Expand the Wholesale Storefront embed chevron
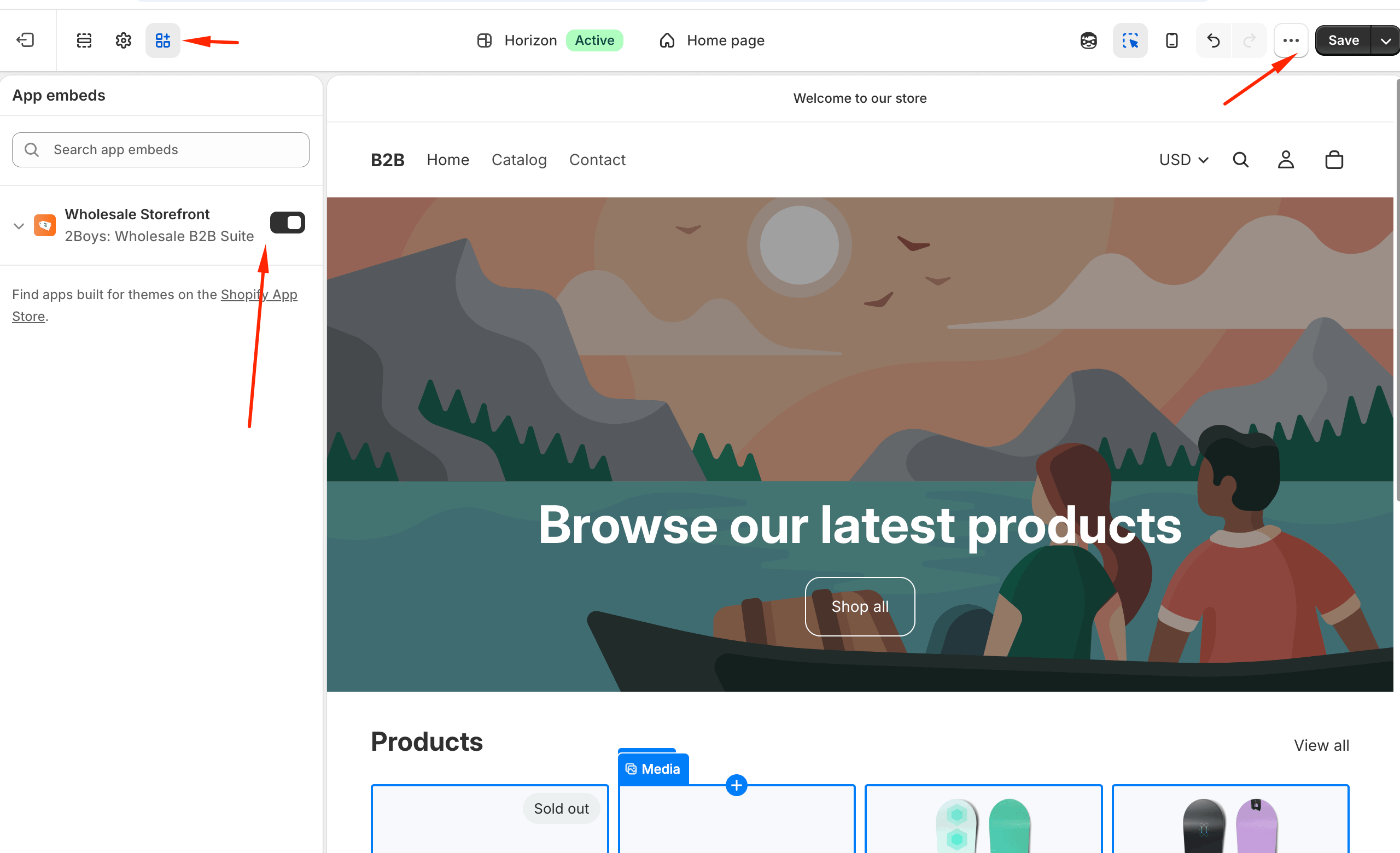Screen dimensions: 1400x853 coord(19,225)
